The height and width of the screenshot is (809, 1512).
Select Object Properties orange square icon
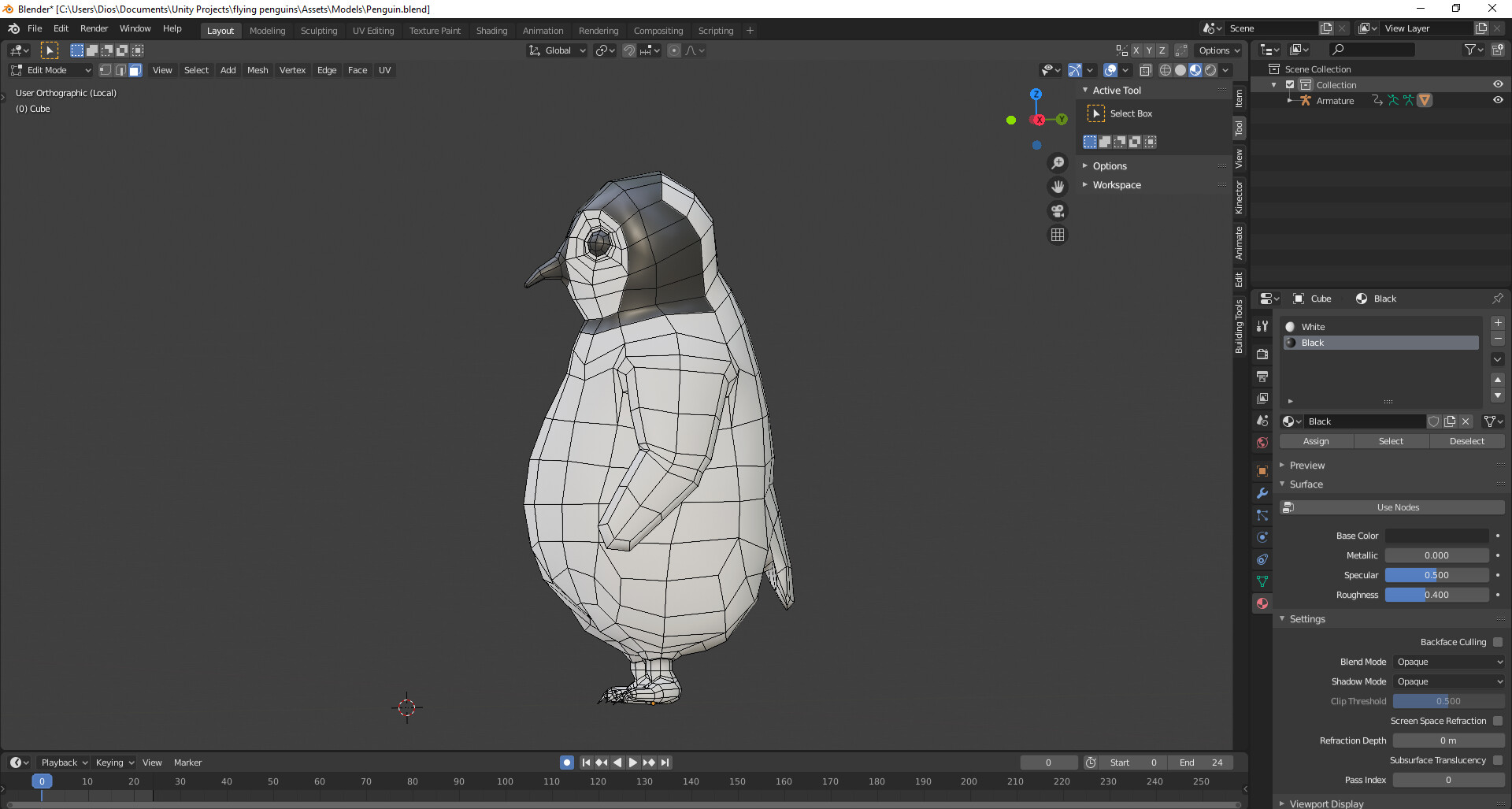tap(1262, 471)
